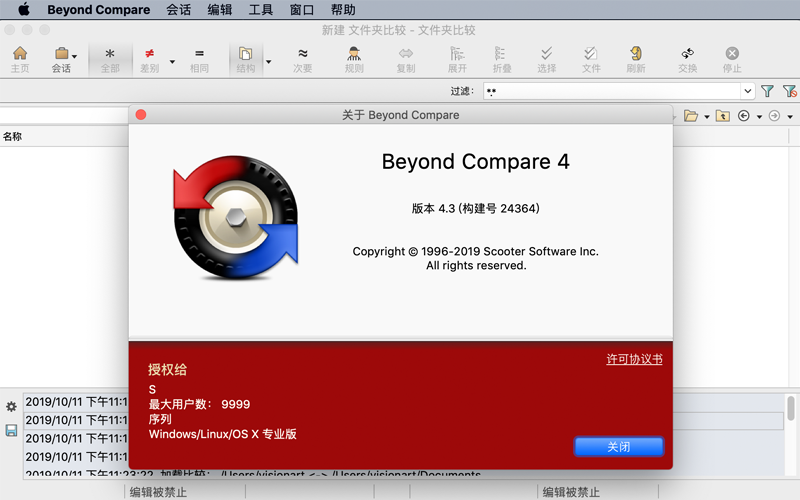Click the 'Windows/Linux/OS X 专业版' license text

click(222, 434)
